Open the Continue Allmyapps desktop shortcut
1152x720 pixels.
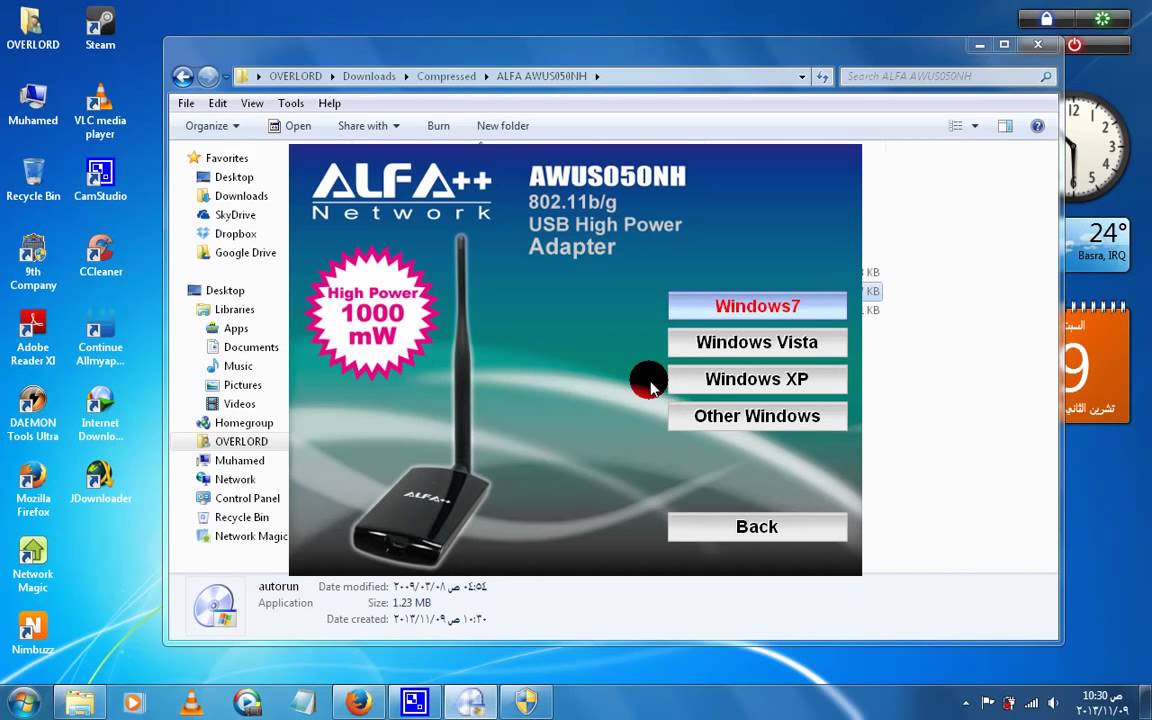click(100, 337)
